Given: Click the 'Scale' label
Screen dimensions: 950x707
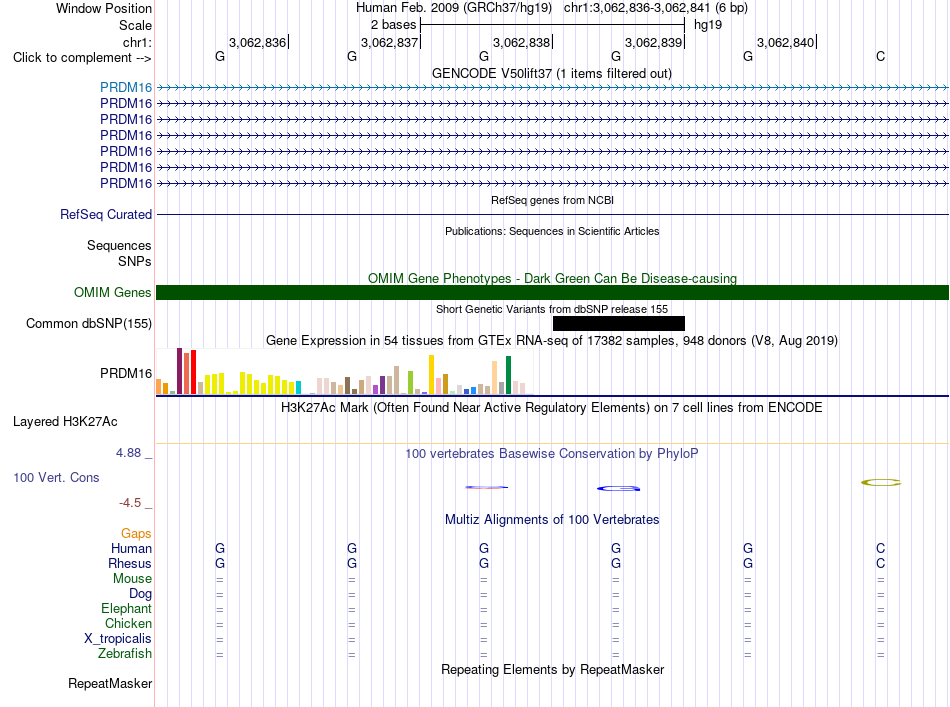Looking at the screenshot, I should 135,25.
